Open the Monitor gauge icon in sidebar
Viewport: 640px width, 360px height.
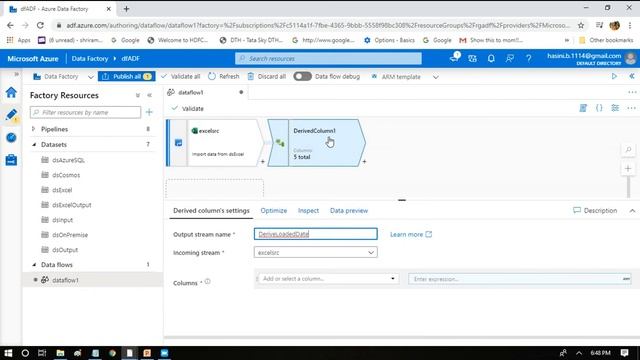click(11, 138)
